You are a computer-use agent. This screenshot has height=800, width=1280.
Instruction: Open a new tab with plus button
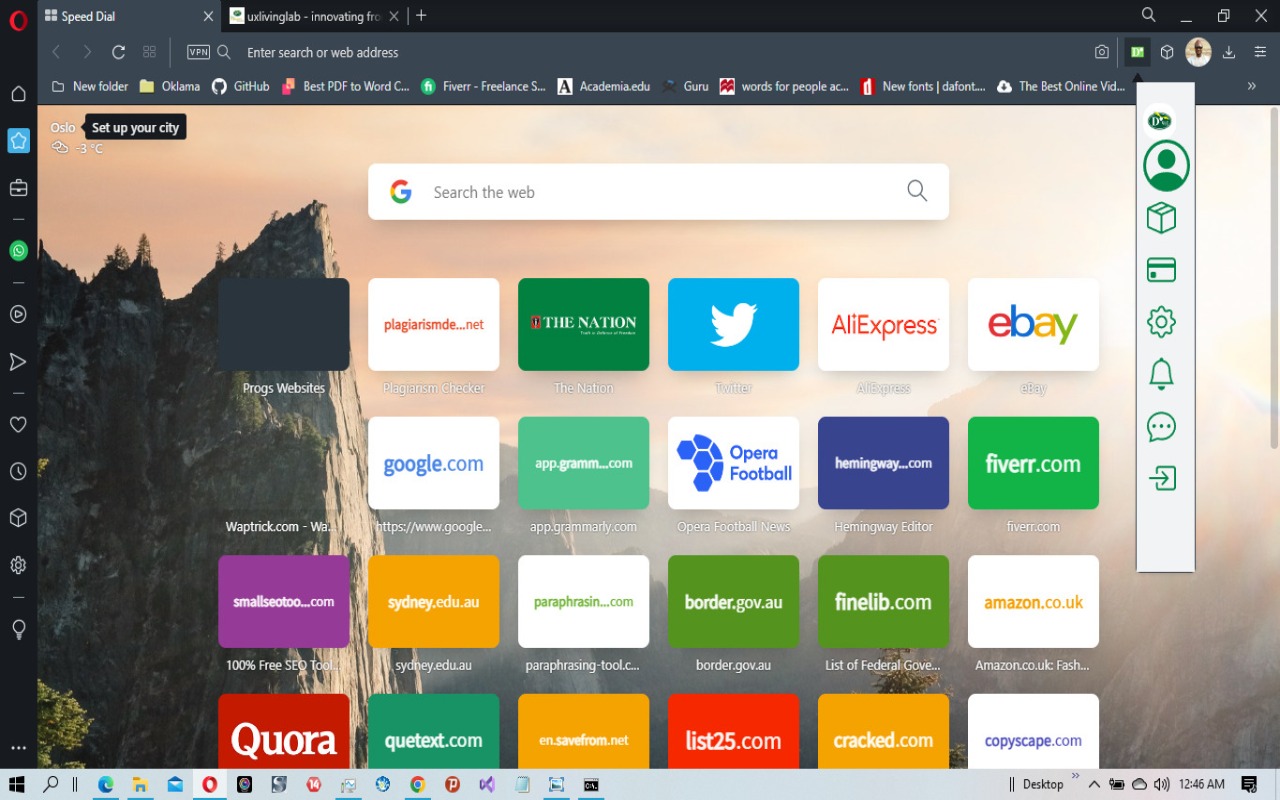click(x=421, y=16)
